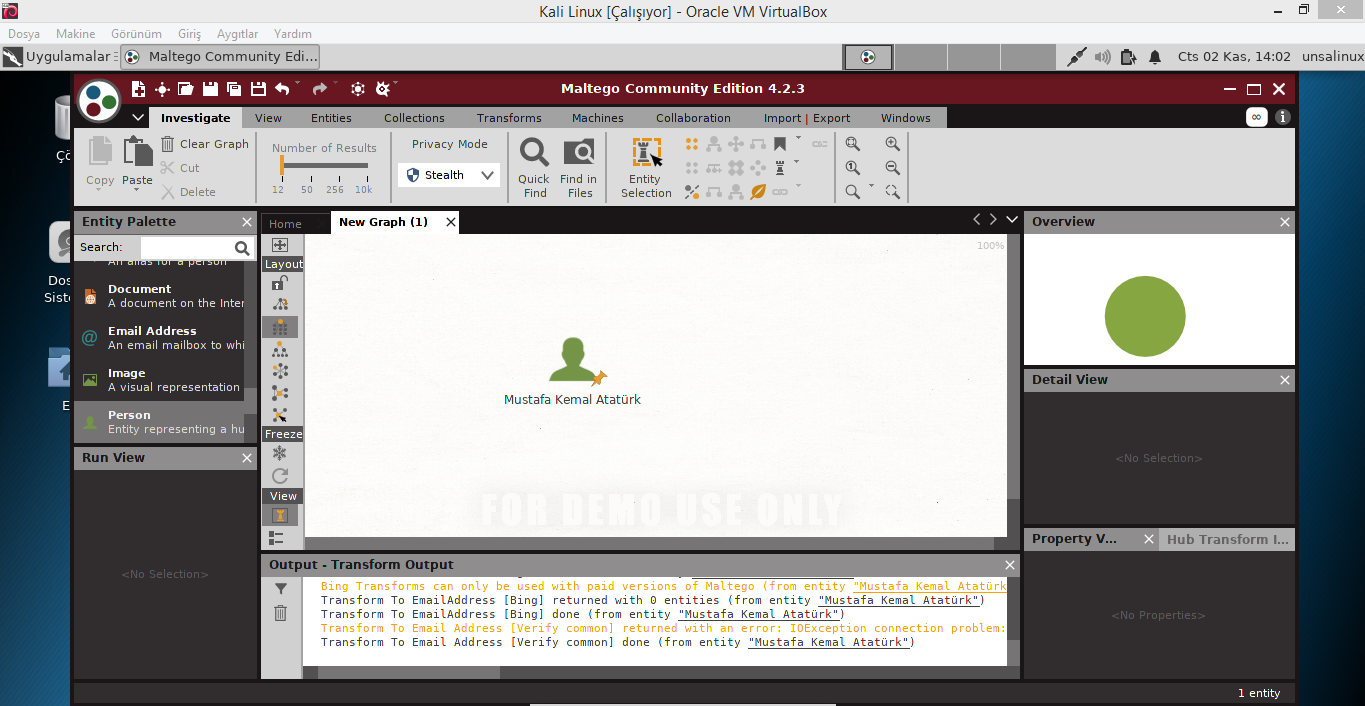The height and width of the screenshot is (706, 1365).
Task: Switch to the Home graph tab
Action: point(285,224)
